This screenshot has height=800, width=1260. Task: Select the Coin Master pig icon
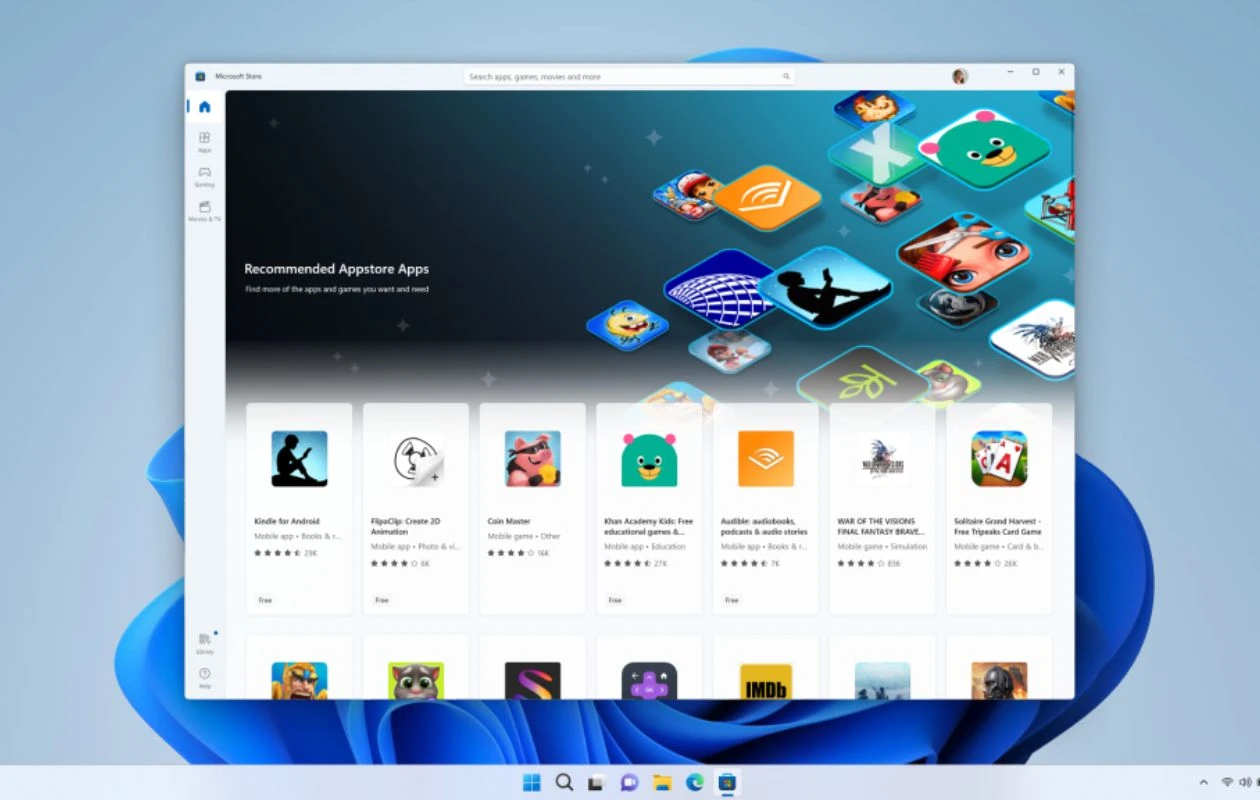point(532,460)
